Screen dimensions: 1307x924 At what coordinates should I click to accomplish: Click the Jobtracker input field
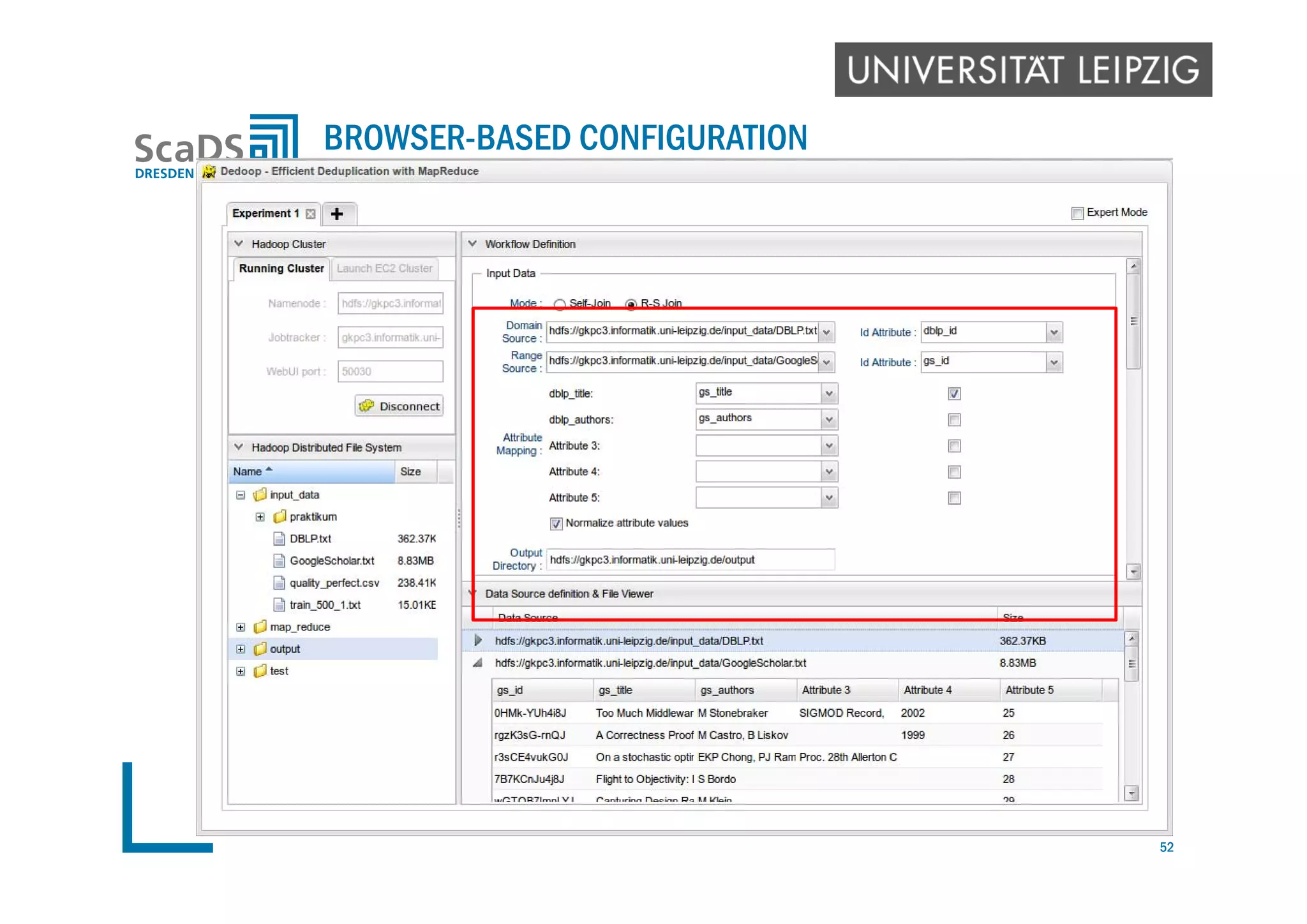pos(391,338)
